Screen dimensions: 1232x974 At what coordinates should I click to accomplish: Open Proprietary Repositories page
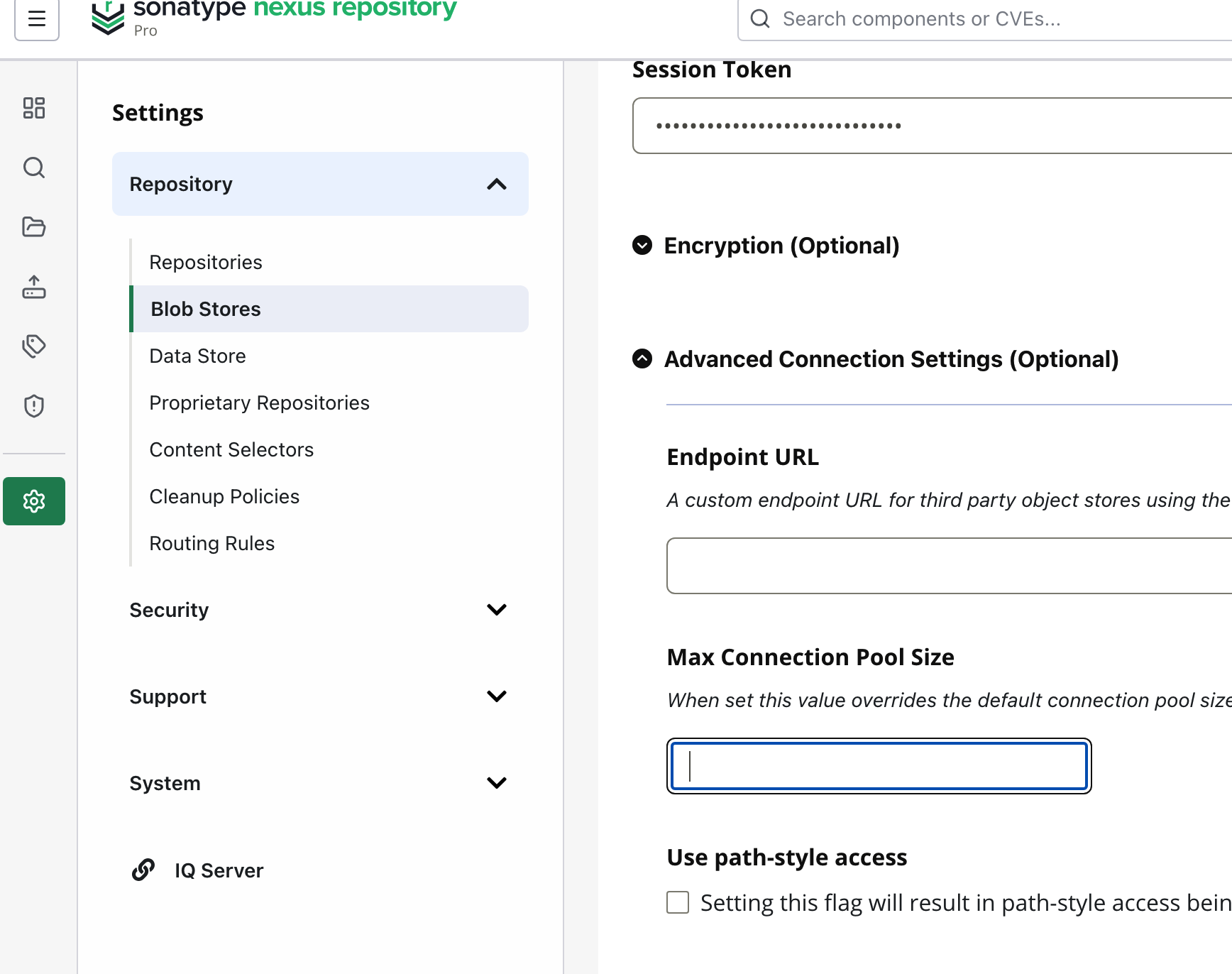(259, 403)
